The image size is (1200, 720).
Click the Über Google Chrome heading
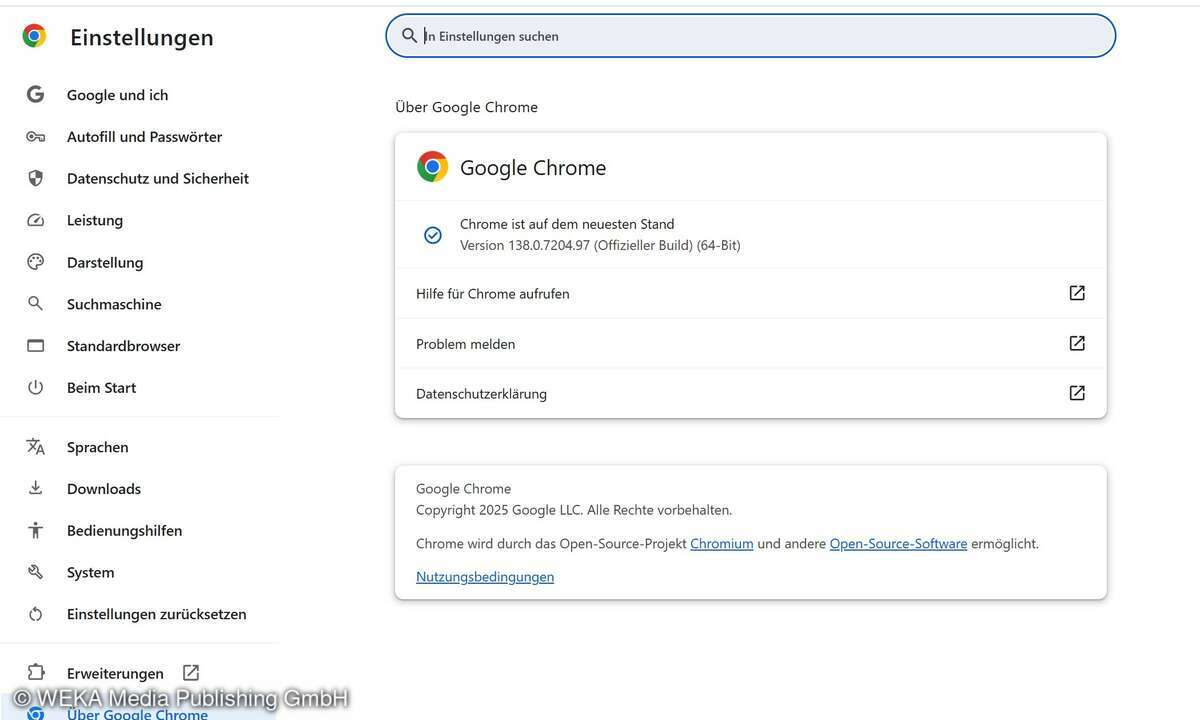[466, 107]
